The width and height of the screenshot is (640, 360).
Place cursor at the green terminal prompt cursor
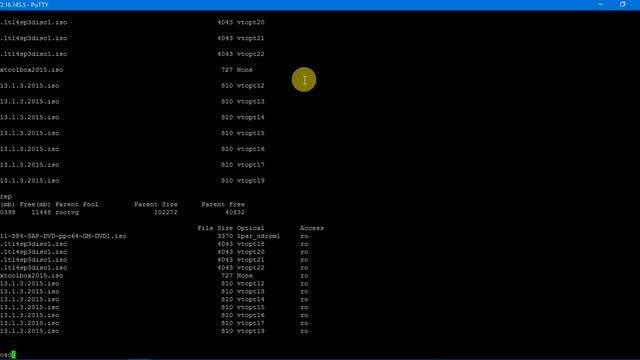click(13, 355)
